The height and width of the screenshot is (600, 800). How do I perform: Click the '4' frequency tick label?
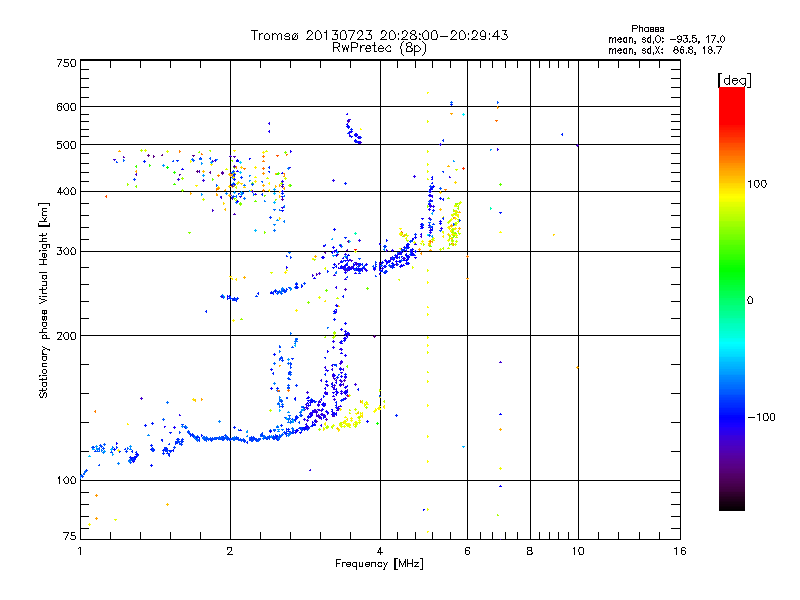380,551
